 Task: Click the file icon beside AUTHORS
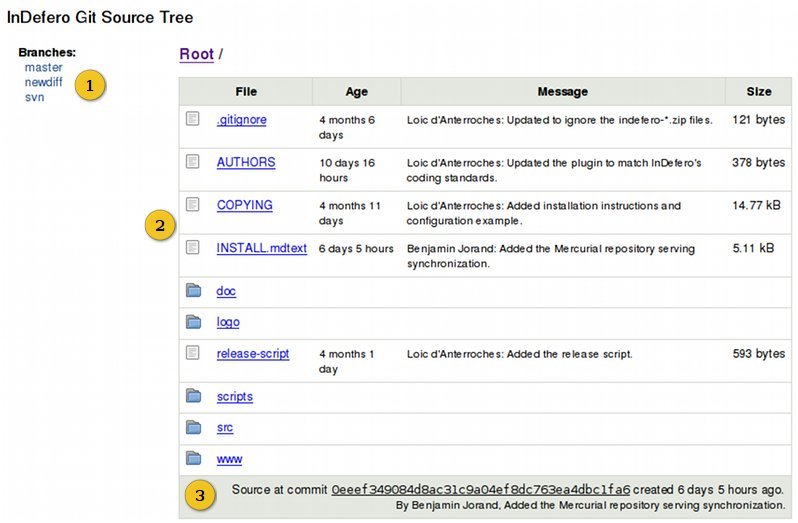pos(192,161)
